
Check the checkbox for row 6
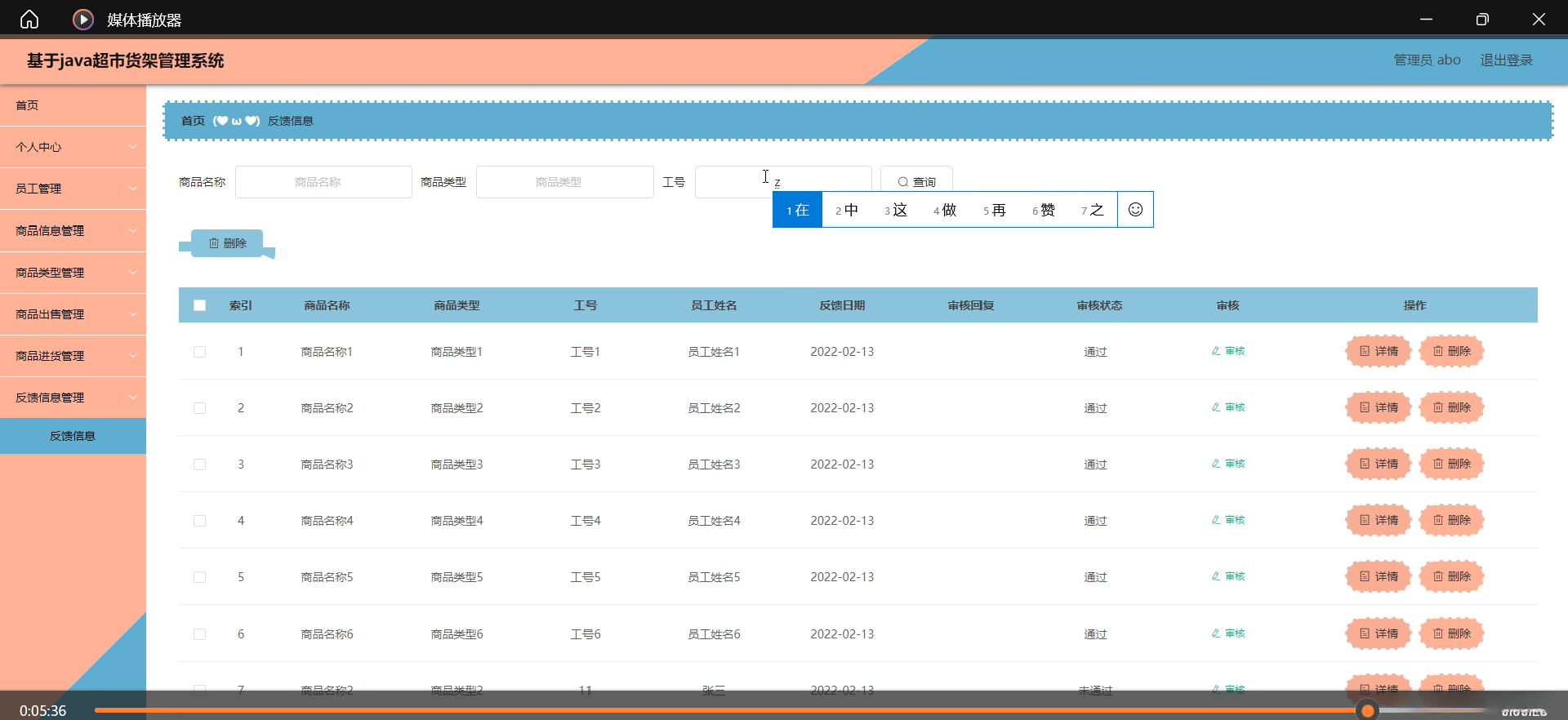[199, 634]
